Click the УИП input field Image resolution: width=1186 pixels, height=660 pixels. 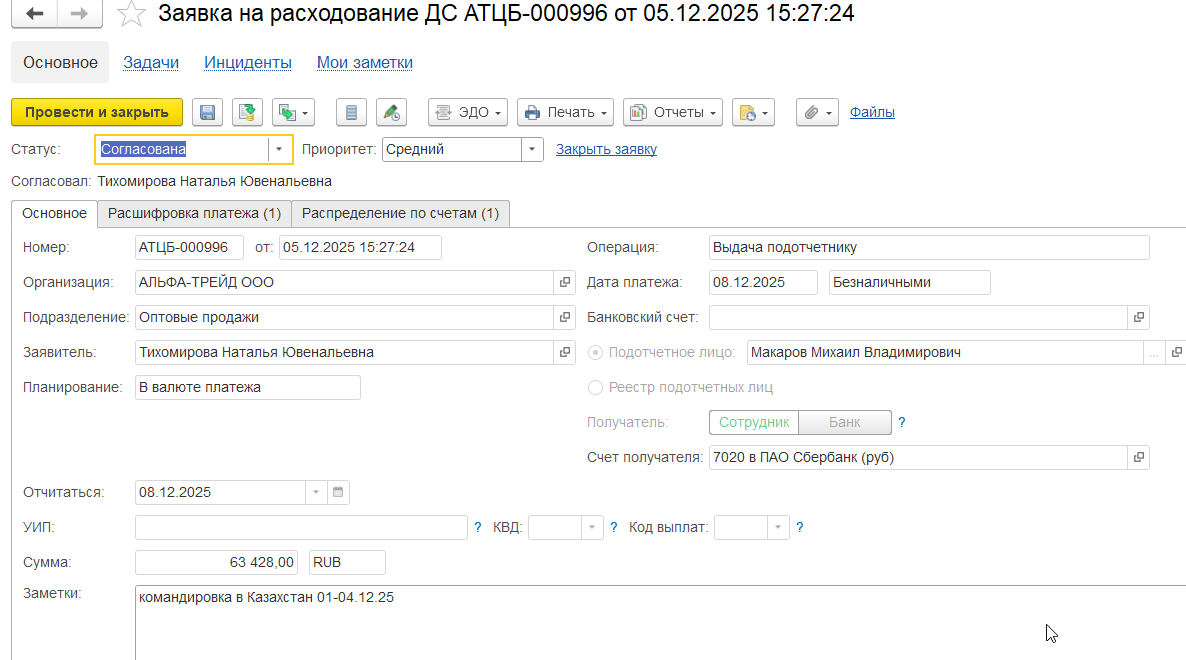coord(301,528)
